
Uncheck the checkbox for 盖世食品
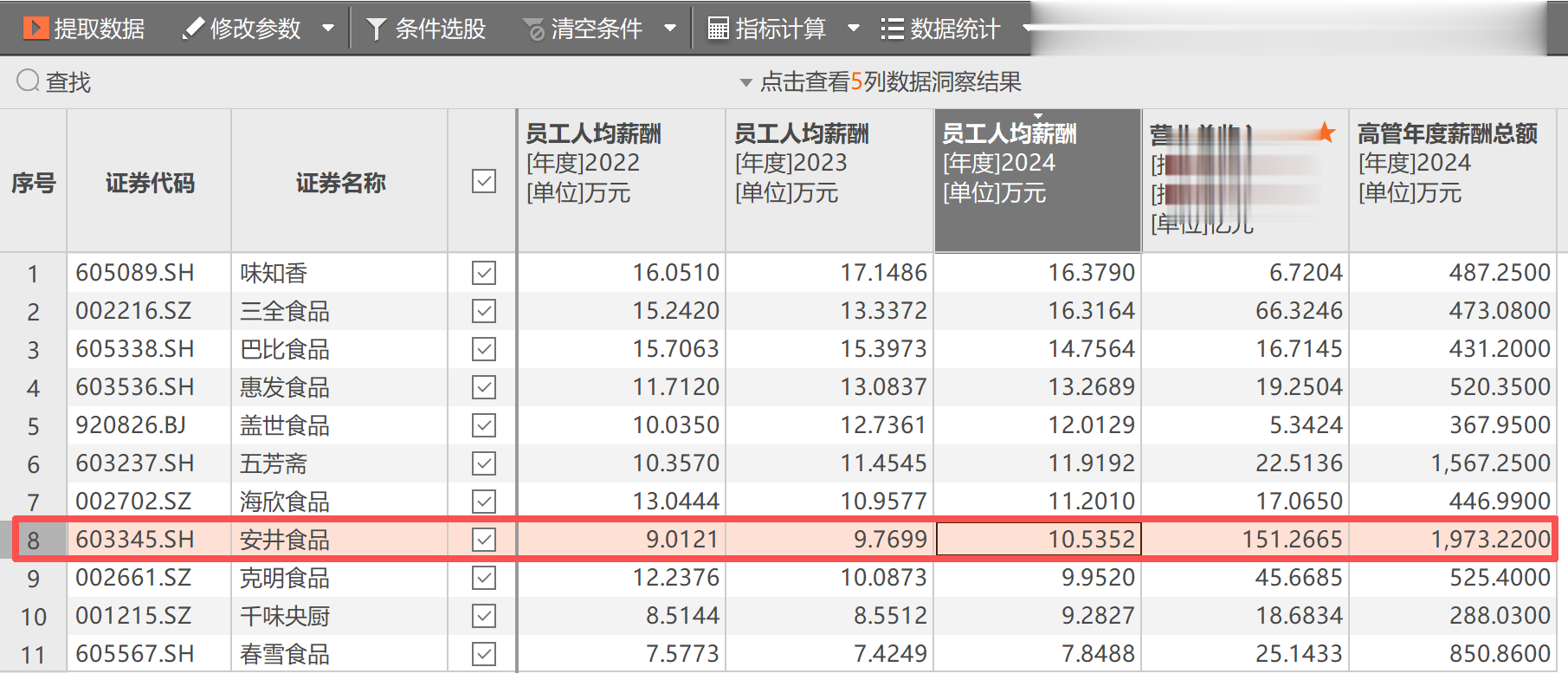coord(484,425)
